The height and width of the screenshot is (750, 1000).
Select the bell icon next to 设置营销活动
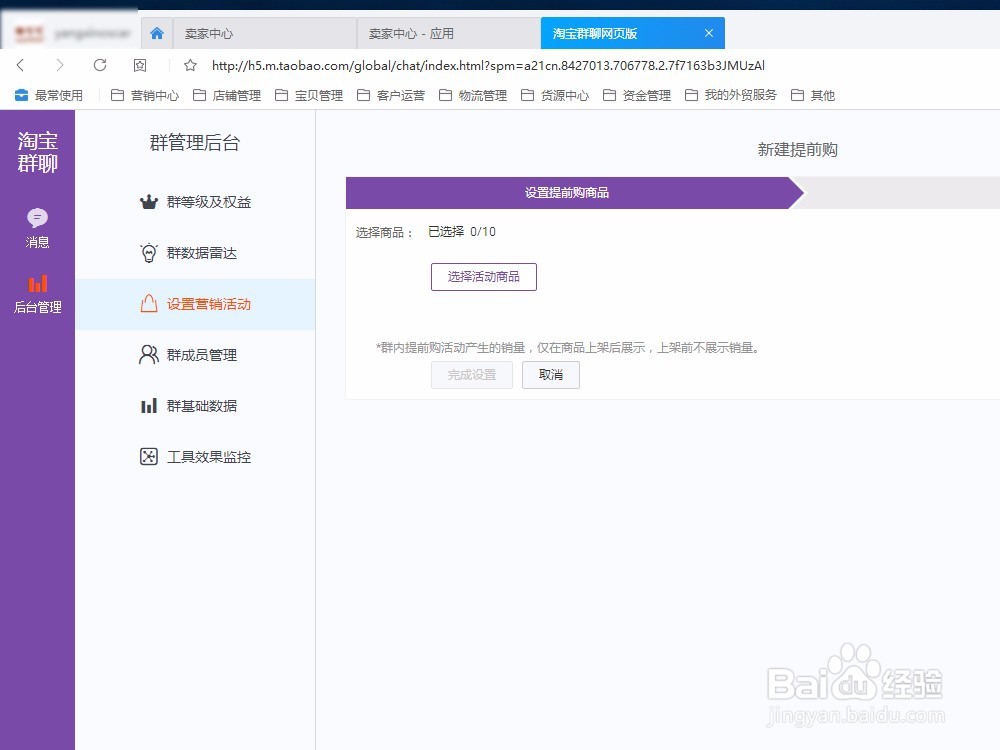pyautogui.click(x=147, y=303)
